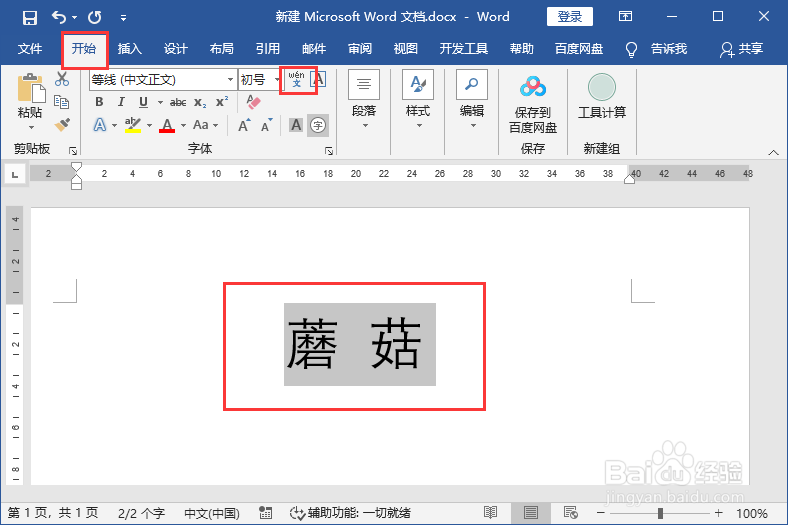Go to the 布局 tab
Viewport: 788px width, 525px height.
pos(222,49)
